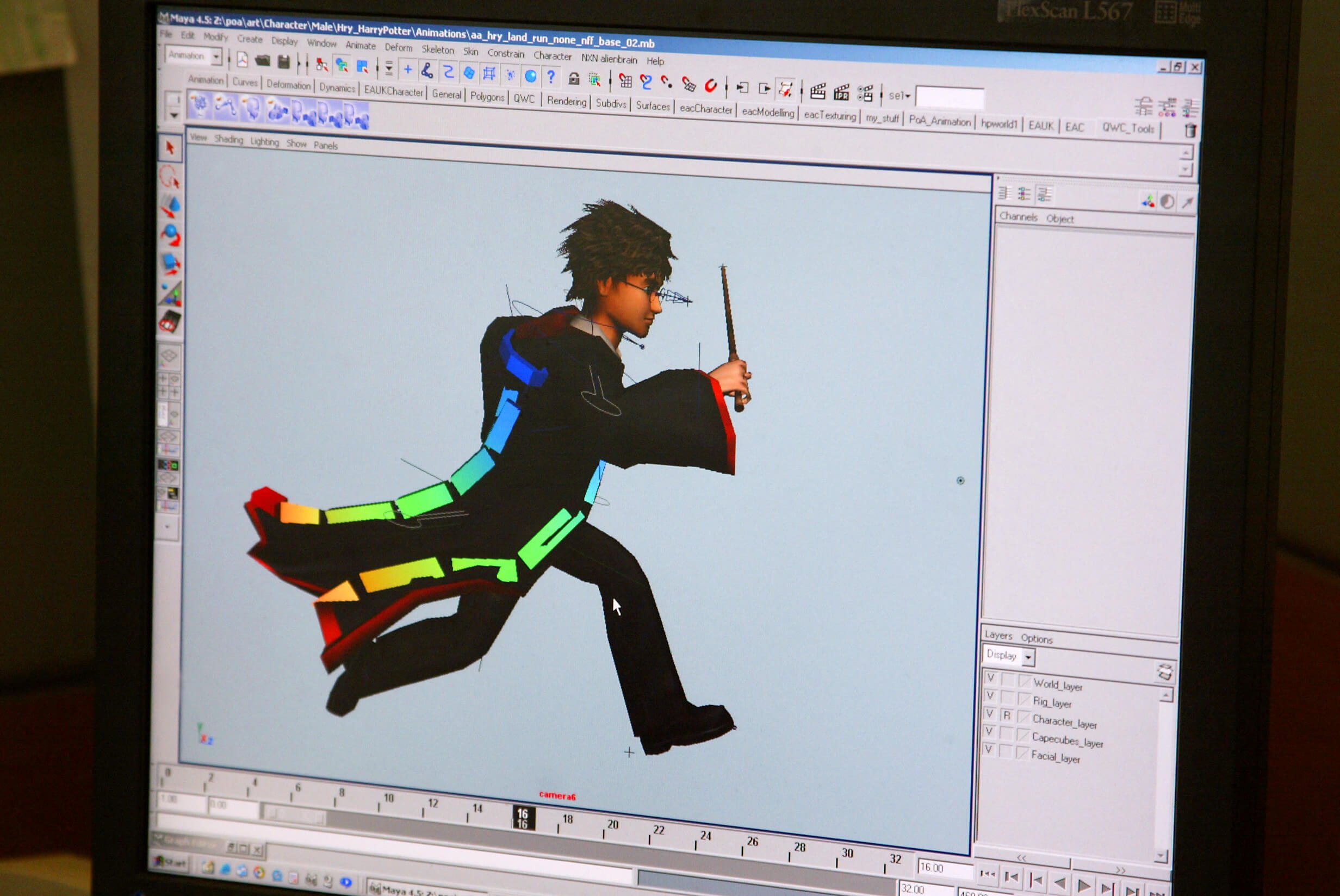Click the first Animation shelf icon
The image size is (1340, 896).
pyautogui.click(x=199, y=105)
